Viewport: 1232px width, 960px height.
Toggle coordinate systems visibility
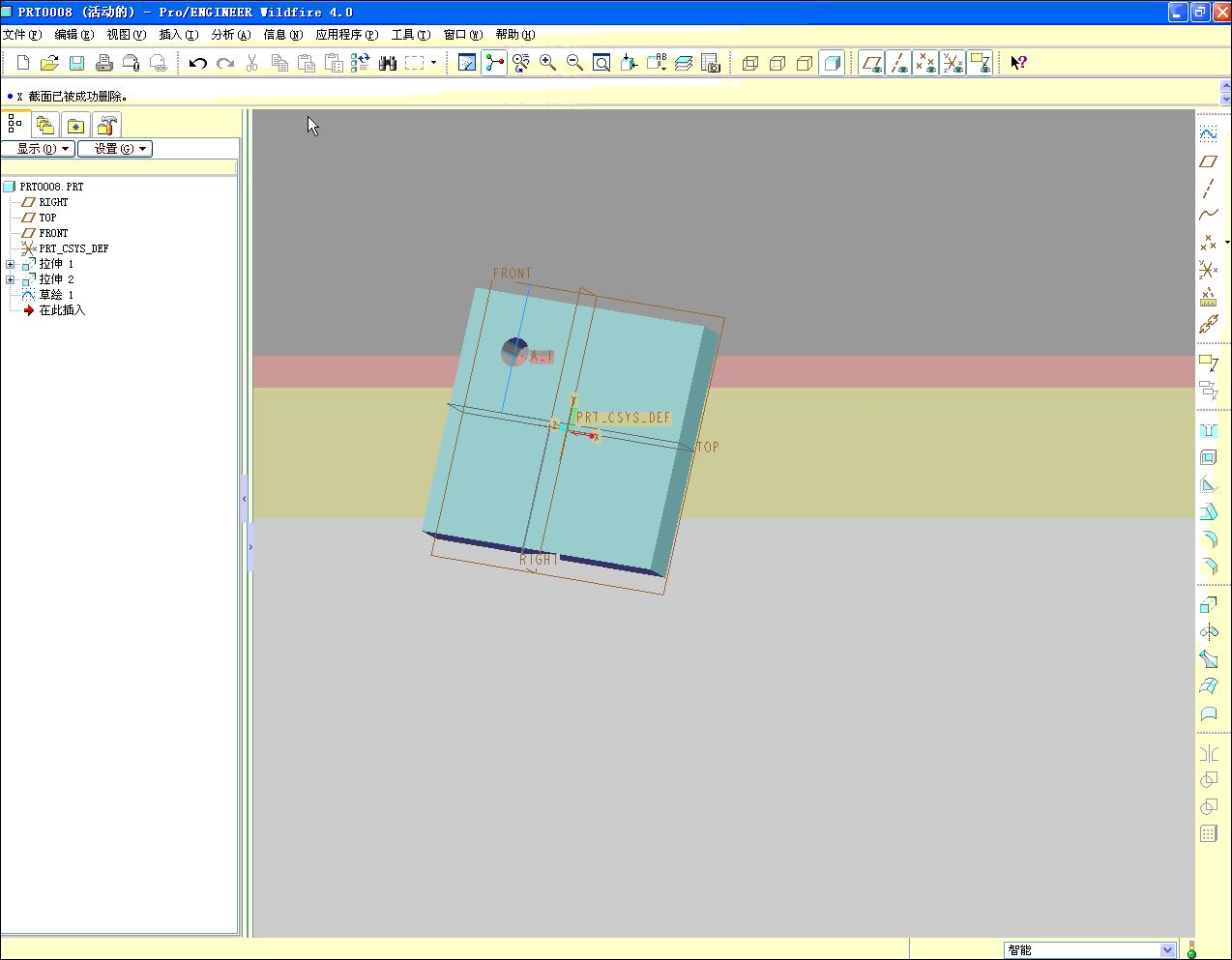953,63
